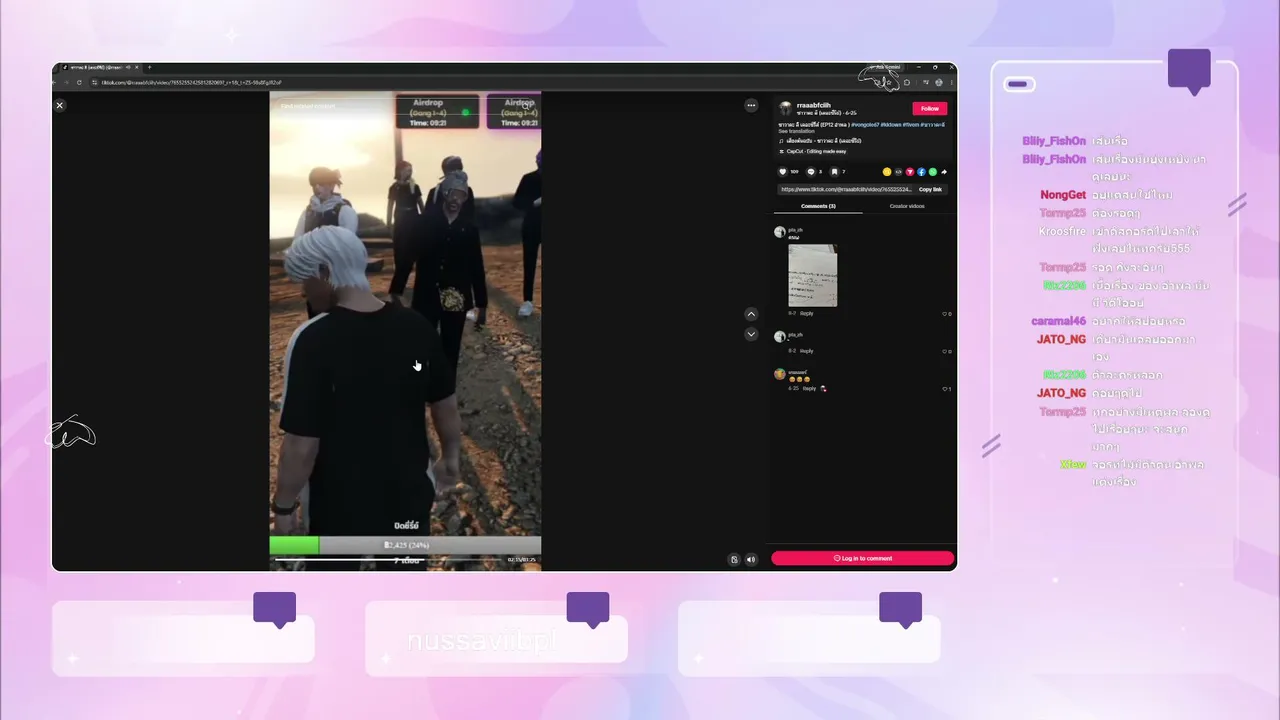Click the embed code icon

898,172
